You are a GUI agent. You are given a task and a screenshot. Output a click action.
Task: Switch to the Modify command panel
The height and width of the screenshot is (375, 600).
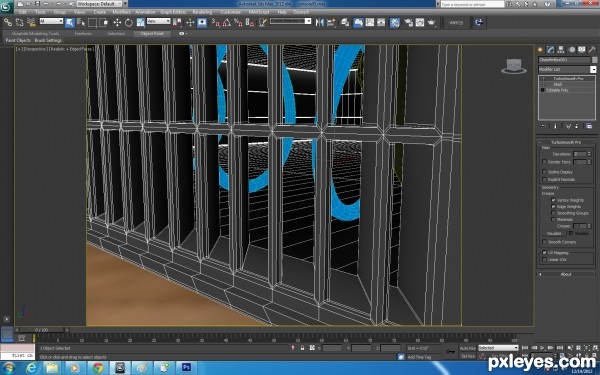[x=550, y=50]
